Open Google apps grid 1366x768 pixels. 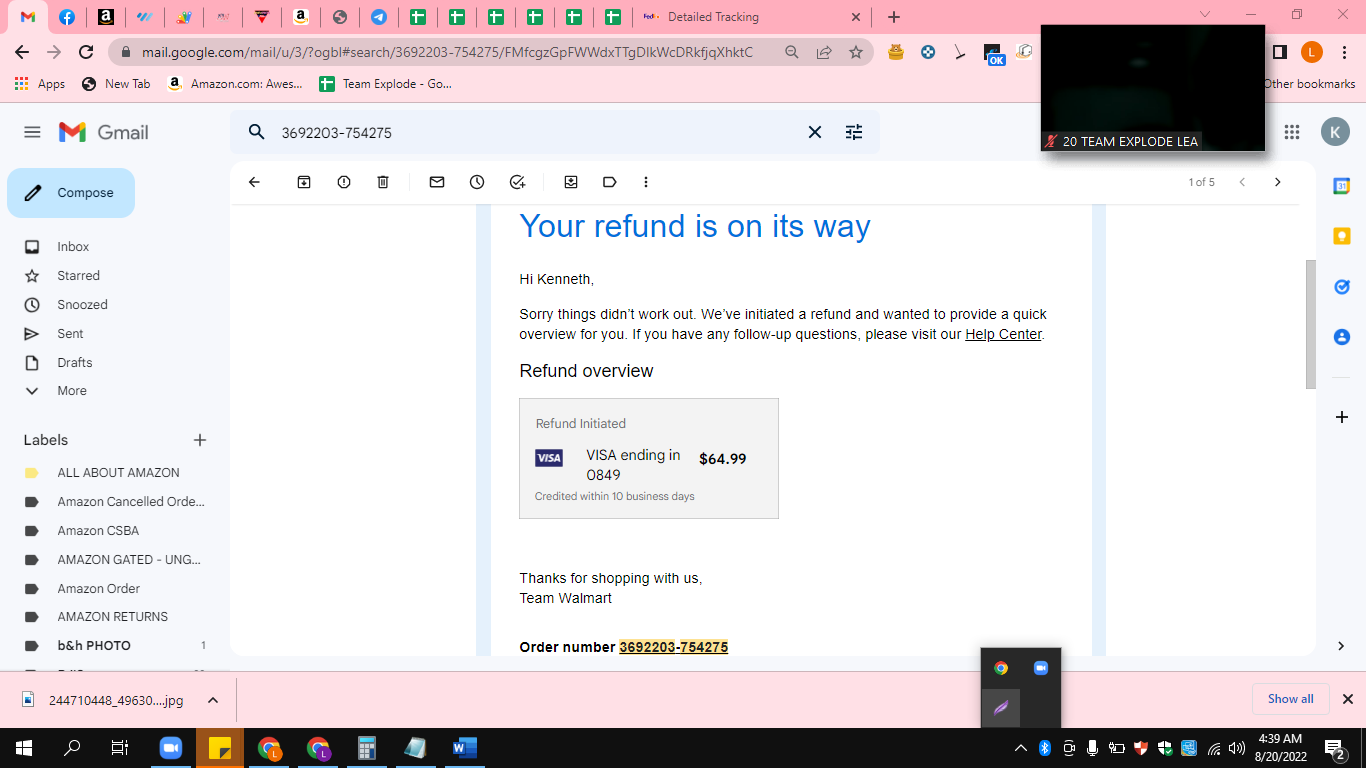click(x=1292, y=132)
